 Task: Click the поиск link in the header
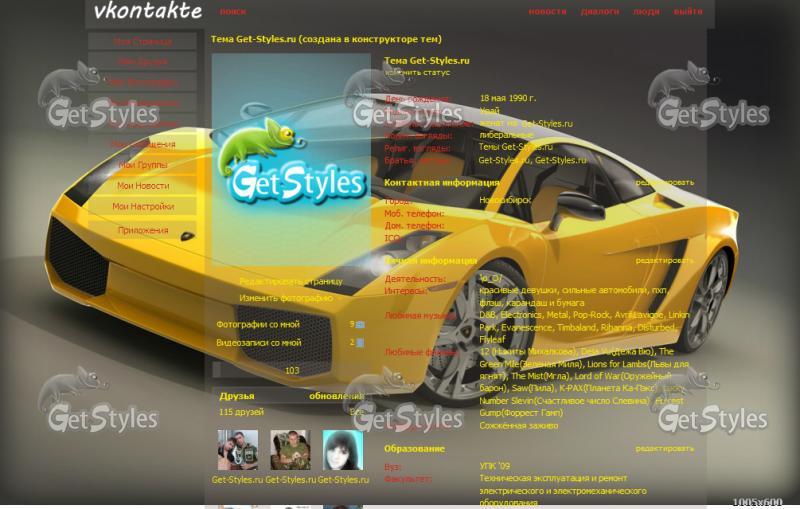point(233,12)
